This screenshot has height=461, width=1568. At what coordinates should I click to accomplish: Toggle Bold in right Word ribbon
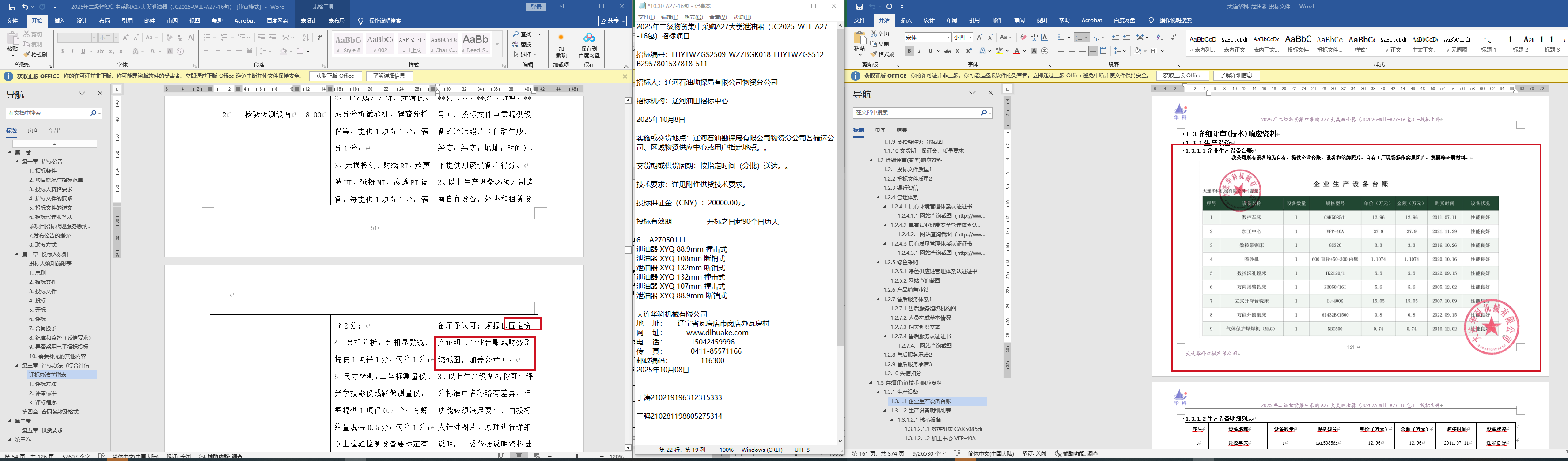(909, 51)
